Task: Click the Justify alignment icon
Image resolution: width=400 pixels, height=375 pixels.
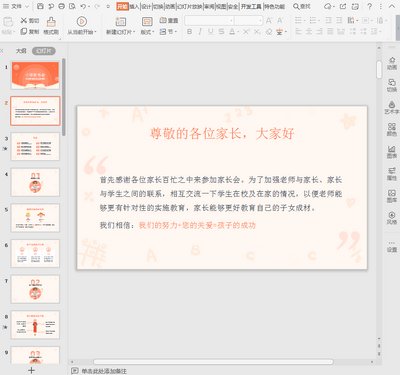Action: click(330, 32)
